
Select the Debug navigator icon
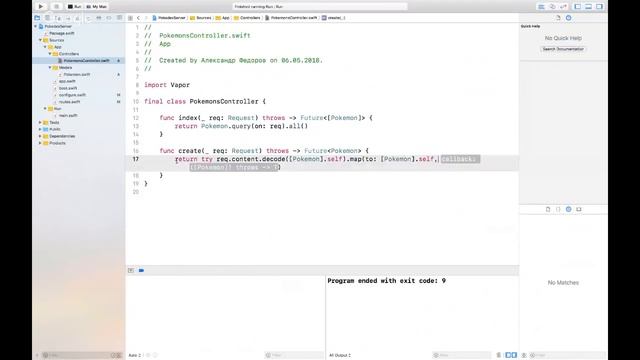pyautogui.click(x=98, y=18)
